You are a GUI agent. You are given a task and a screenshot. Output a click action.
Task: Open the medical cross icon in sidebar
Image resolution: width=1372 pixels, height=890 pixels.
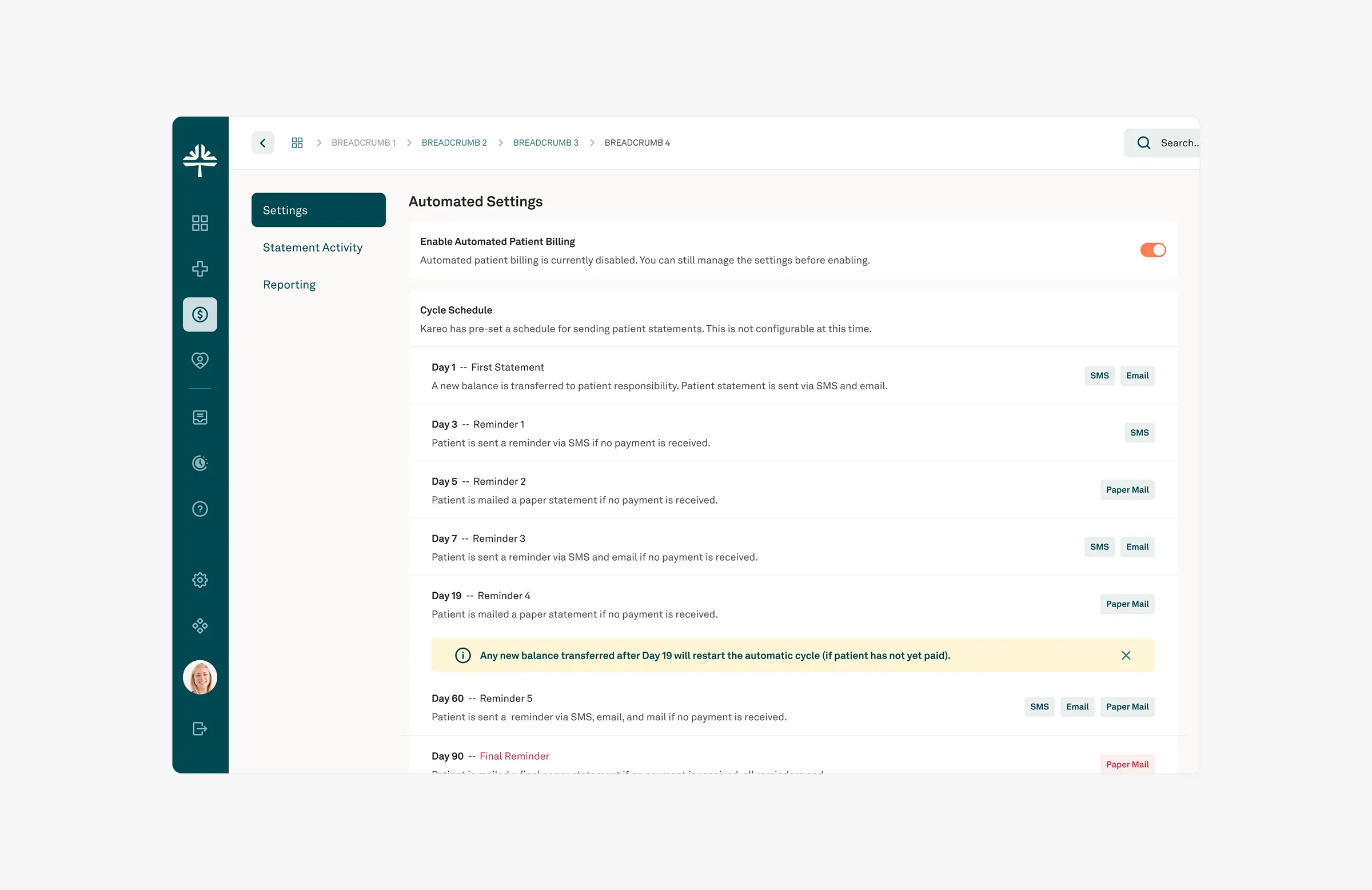click(x=200, y=269)
